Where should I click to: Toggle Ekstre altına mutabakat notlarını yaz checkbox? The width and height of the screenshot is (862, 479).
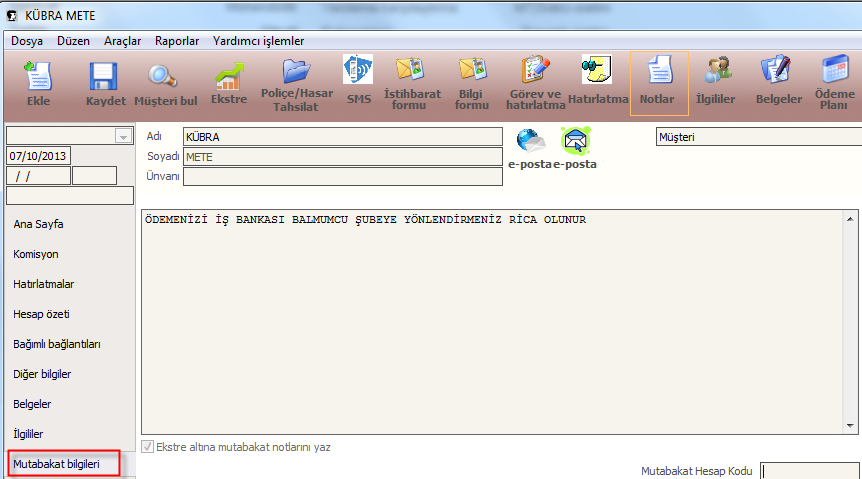148,447
